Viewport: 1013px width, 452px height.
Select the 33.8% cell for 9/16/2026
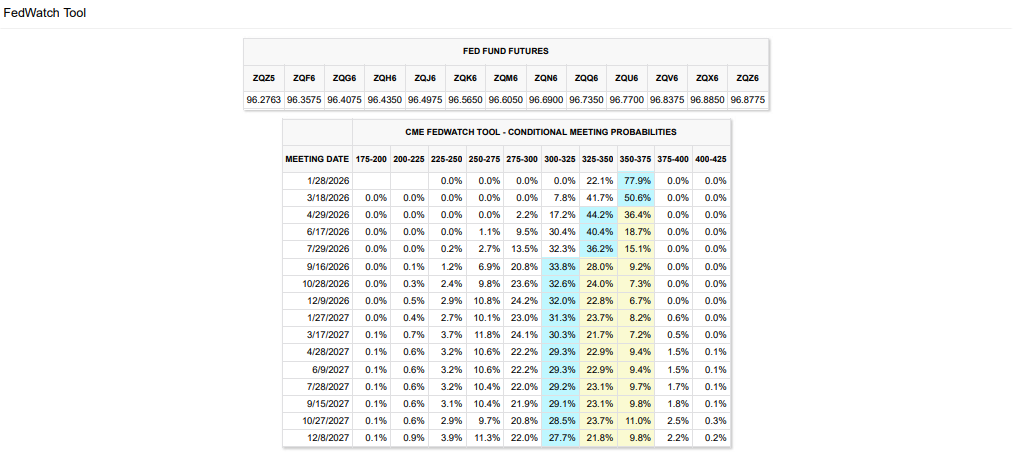(561, 267)
